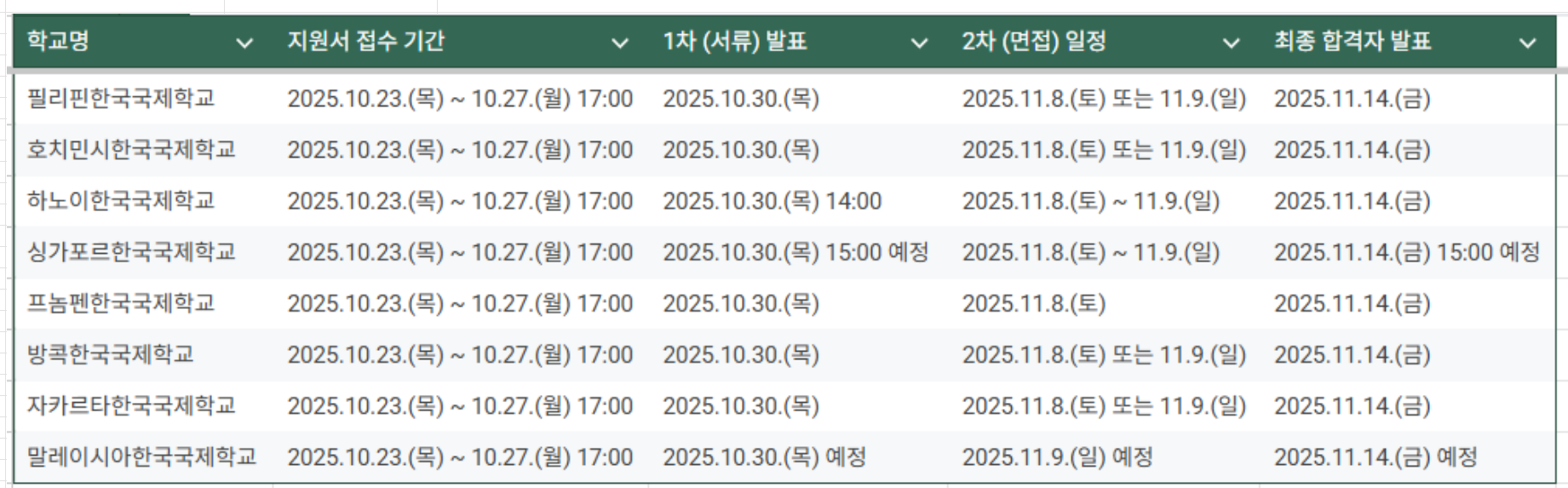This screenshot has height=488, width=1568.
Task: Select the 자카르타한국국제학교 cell
Action: [x=131, y=405]
